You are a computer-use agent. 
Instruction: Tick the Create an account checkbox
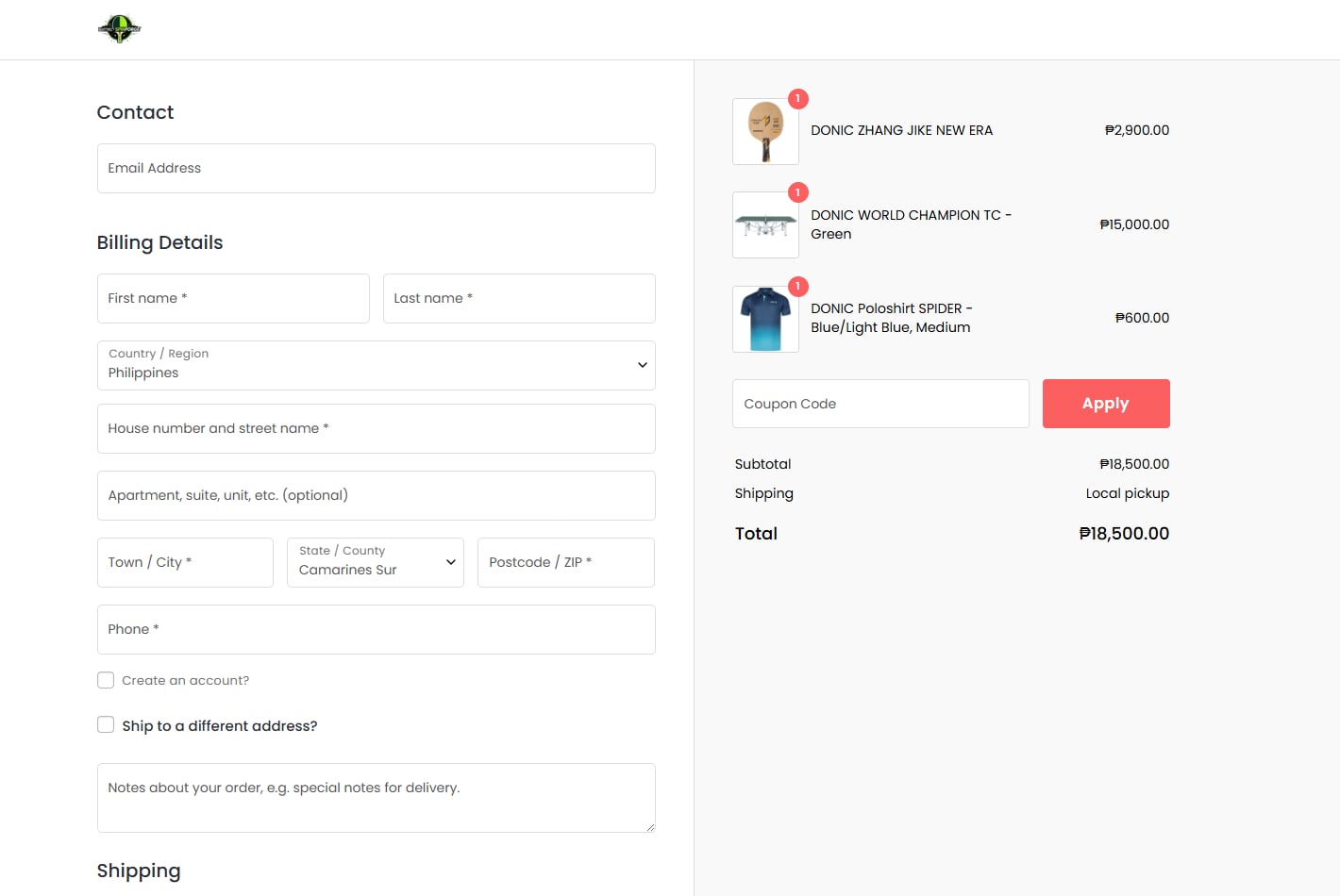coord(106,680)
